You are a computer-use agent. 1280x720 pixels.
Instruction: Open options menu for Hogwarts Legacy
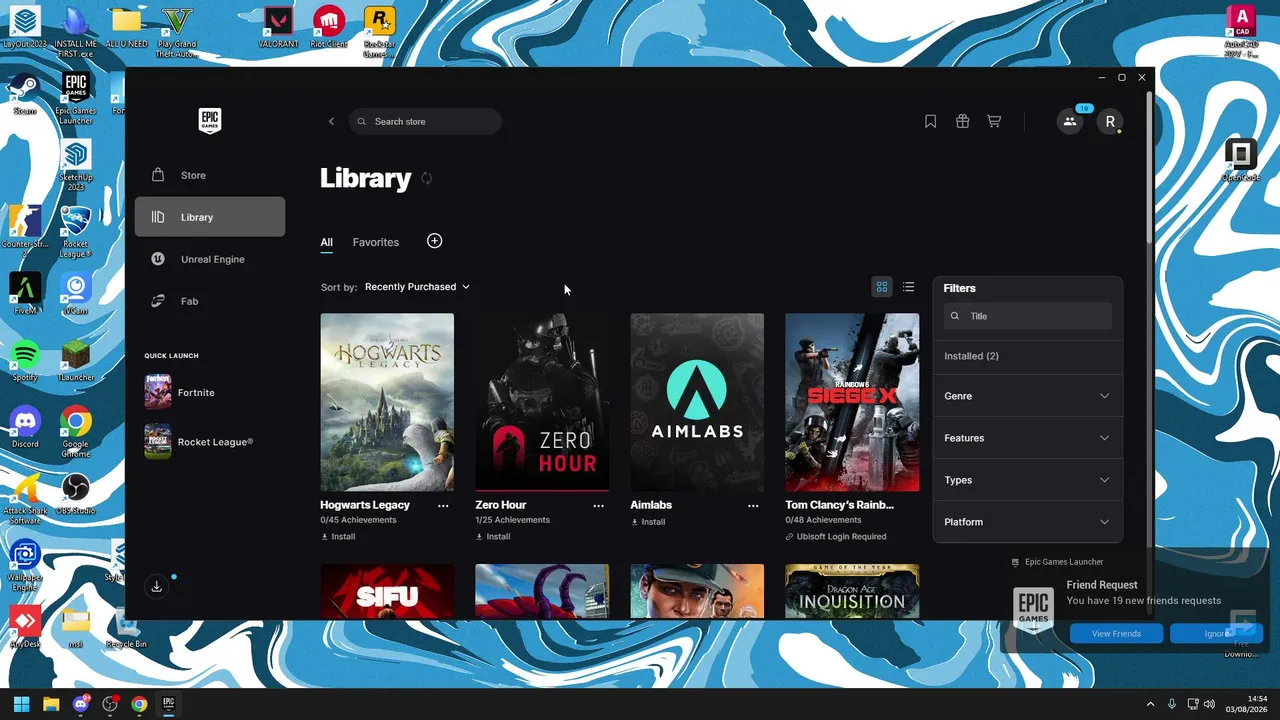click(x=443, y=506)
